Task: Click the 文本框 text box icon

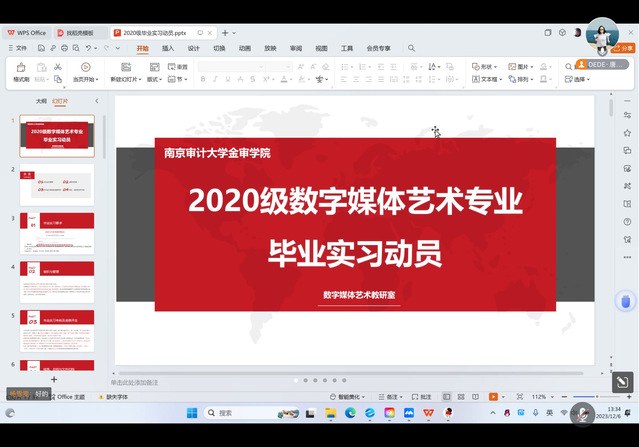Action: [485, 79]
